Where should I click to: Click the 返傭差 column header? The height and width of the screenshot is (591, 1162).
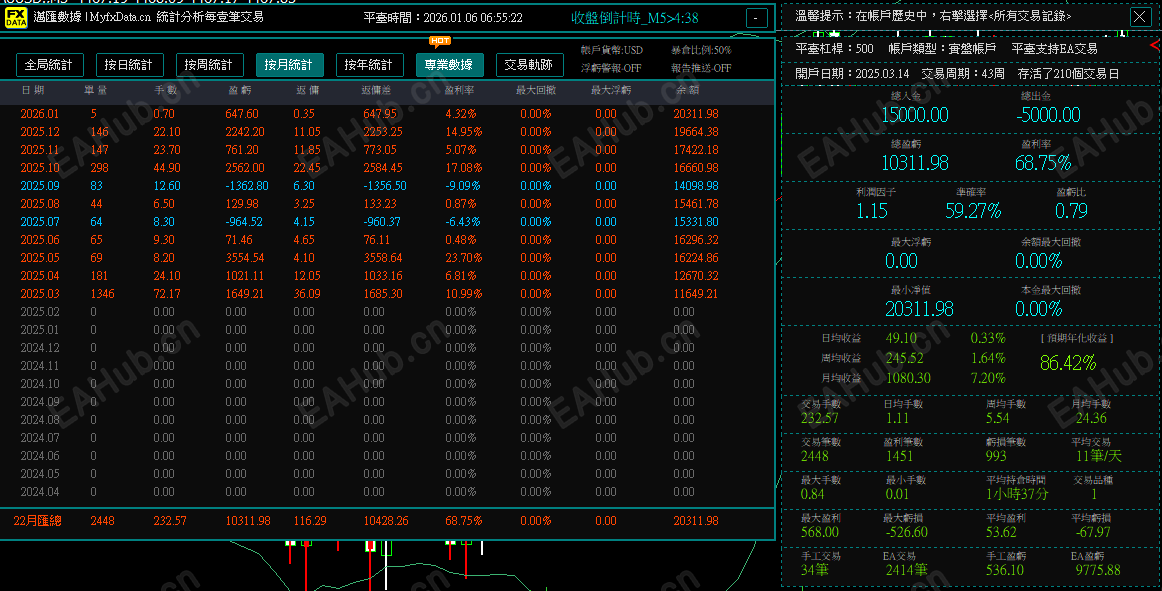376,90
